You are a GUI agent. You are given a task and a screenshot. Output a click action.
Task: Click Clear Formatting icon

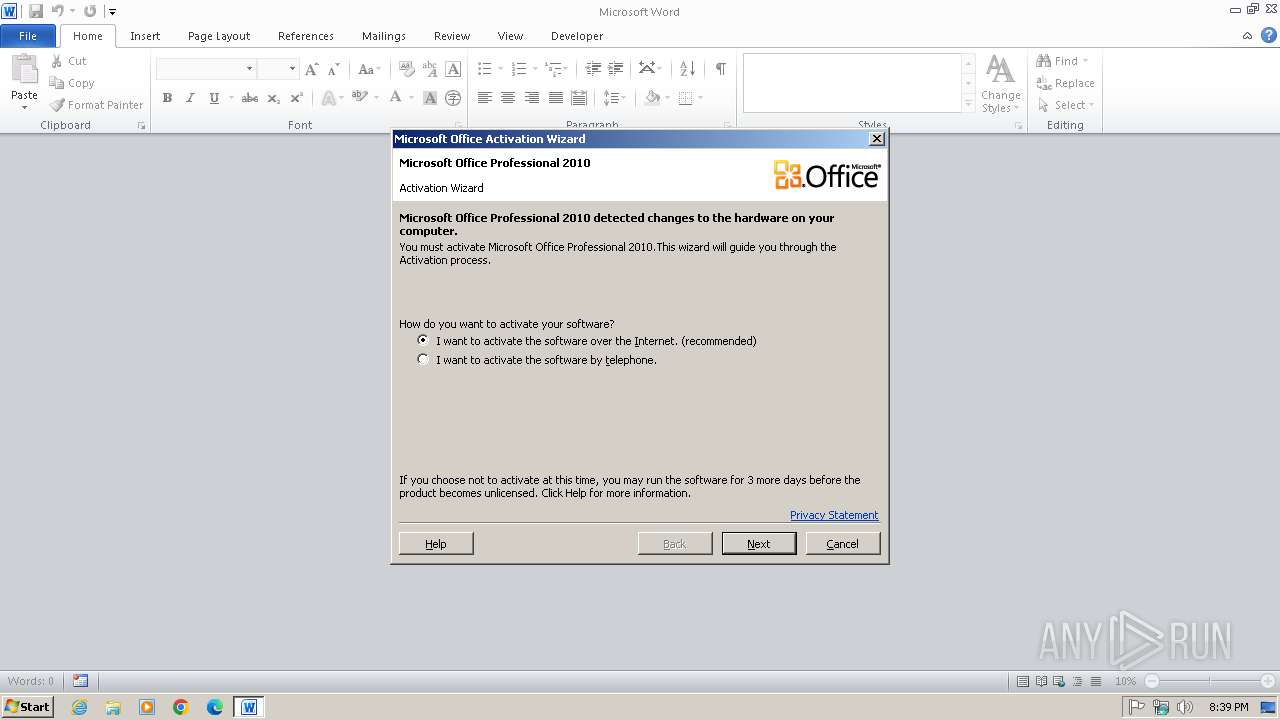point(407,69)
